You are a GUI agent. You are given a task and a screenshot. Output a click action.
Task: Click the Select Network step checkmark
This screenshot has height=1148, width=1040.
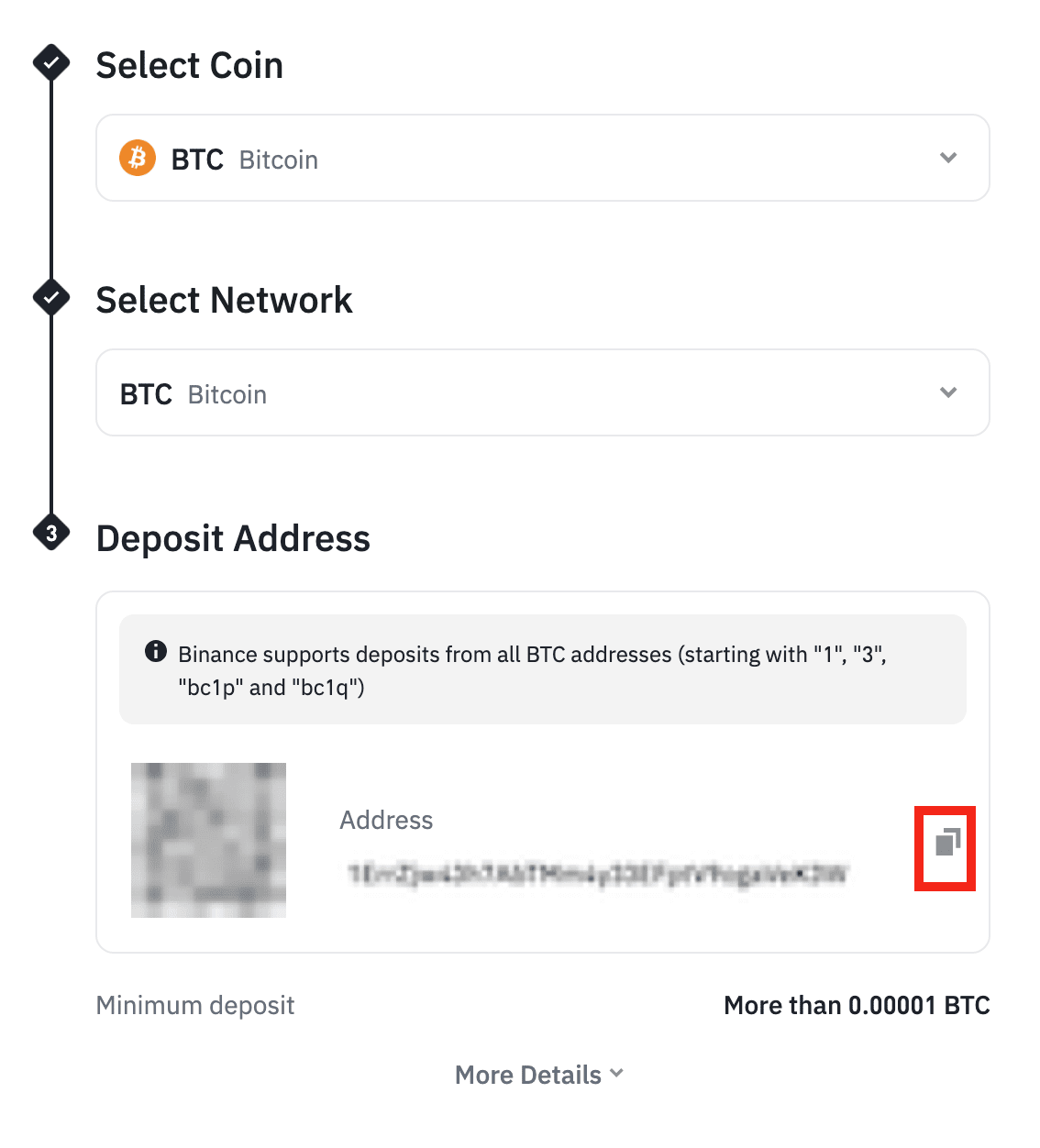tap(51, 297)
